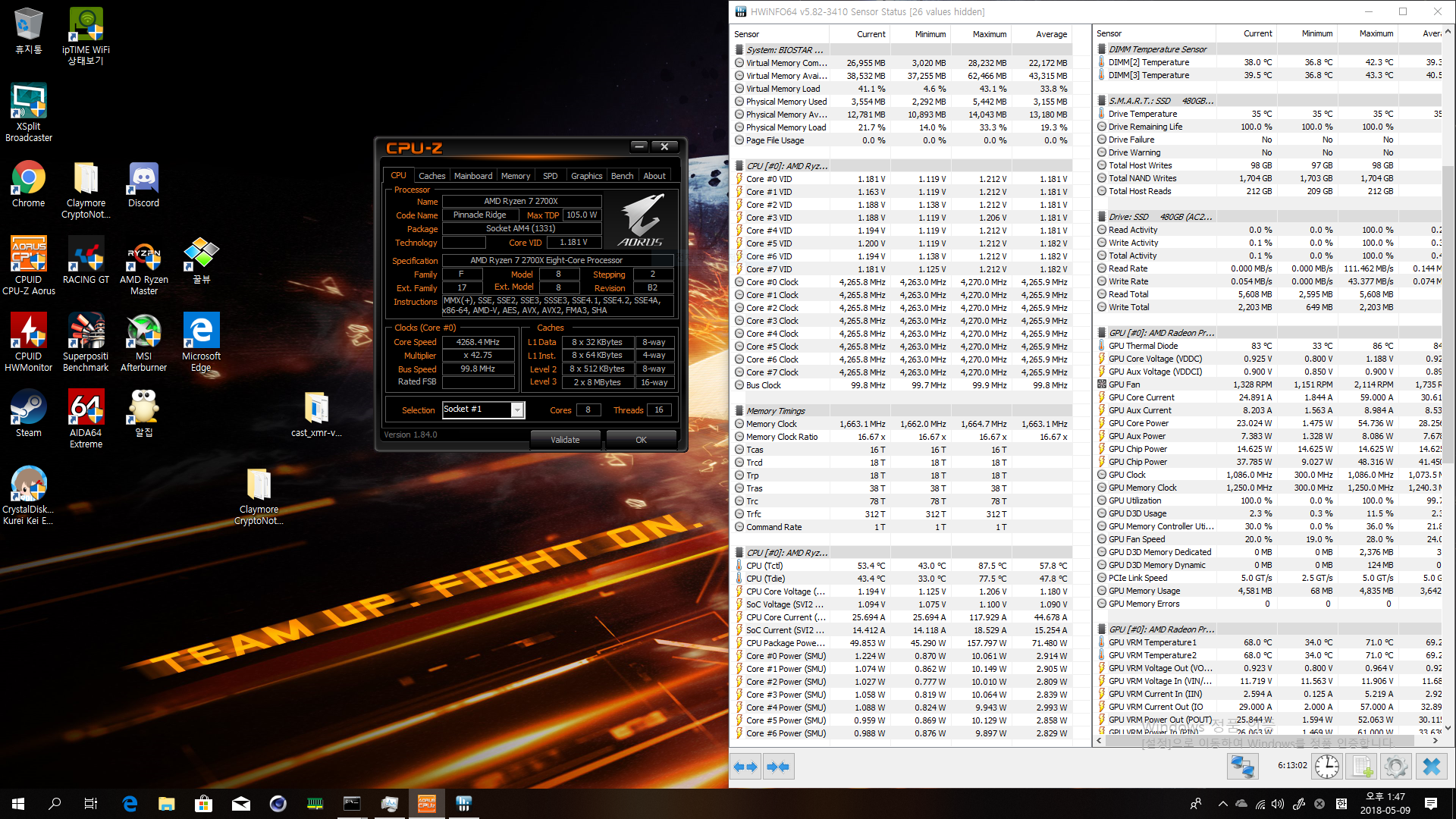Select GPU Thermal Diode sensor row
Viewport: 1456px width, 819px height.
(x=1269, y=346)
